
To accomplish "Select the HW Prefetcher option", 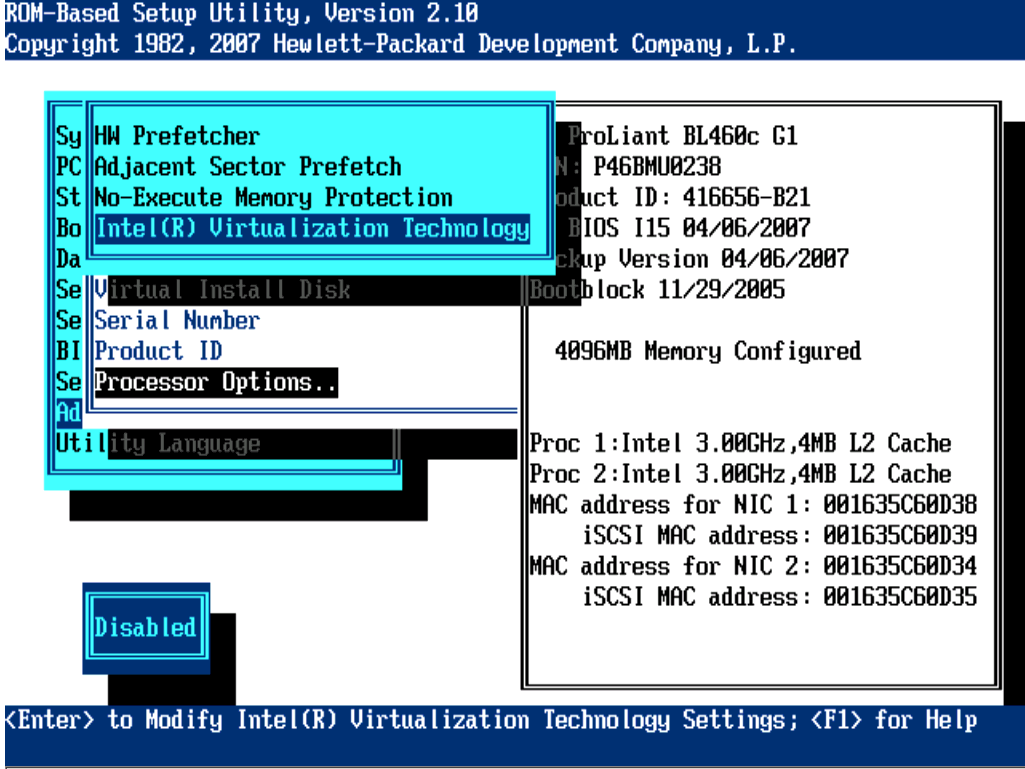I will pos(177,136).
